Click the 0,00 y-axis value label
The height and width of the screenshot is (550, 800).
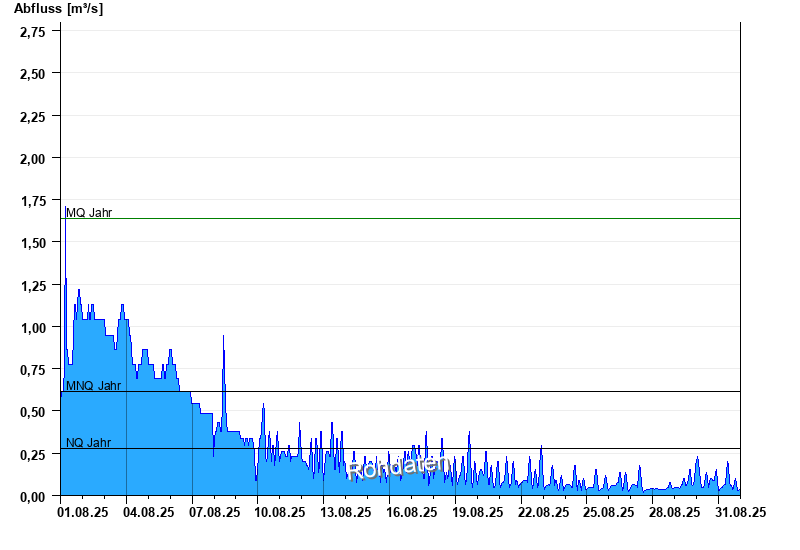point(32,496)
